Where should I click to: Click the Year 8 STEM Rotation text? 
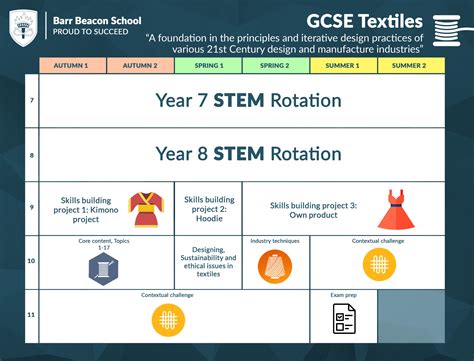point(249,154)
